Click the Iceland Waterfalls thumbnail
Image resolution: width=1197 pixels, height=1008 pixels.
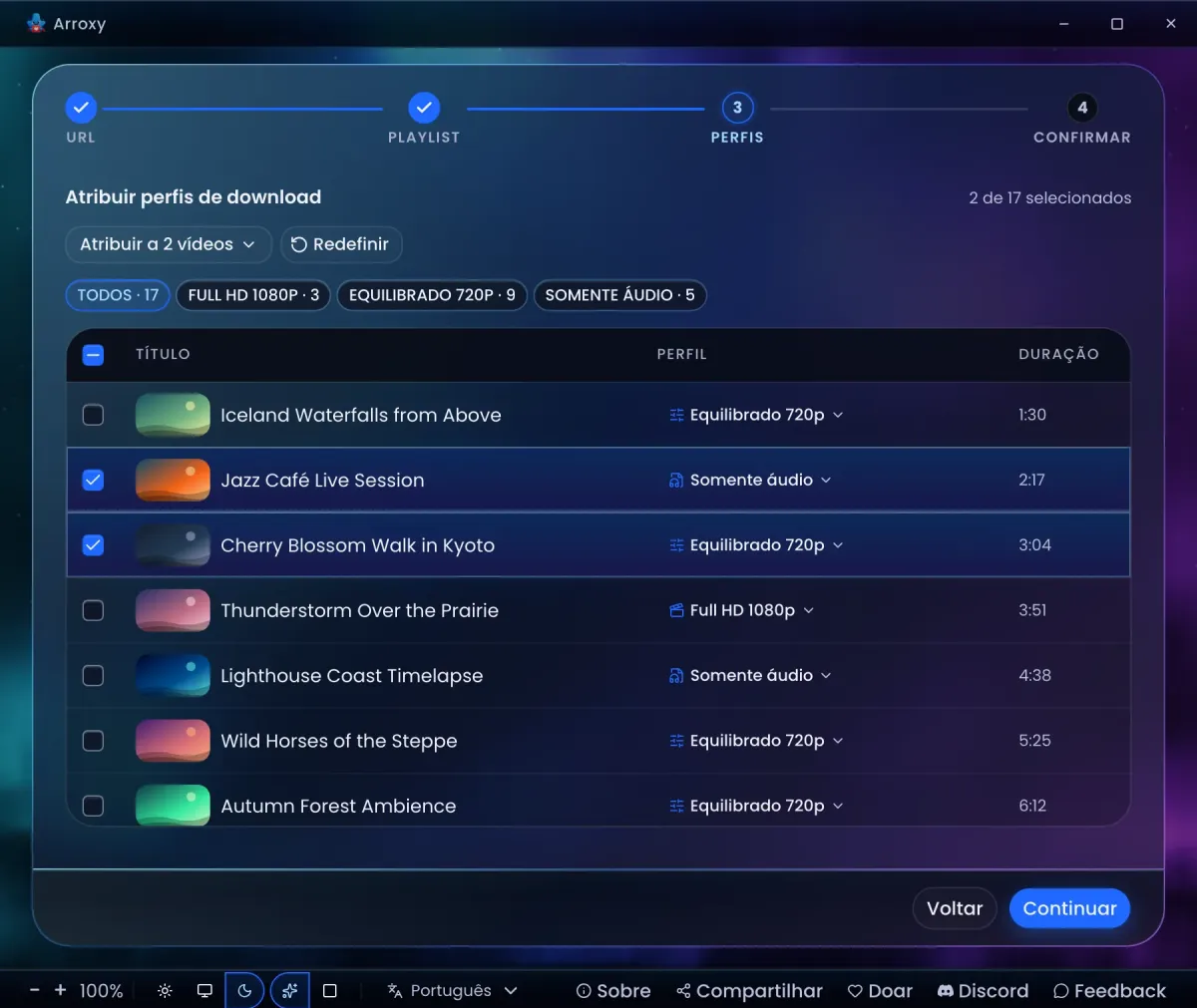173,415
